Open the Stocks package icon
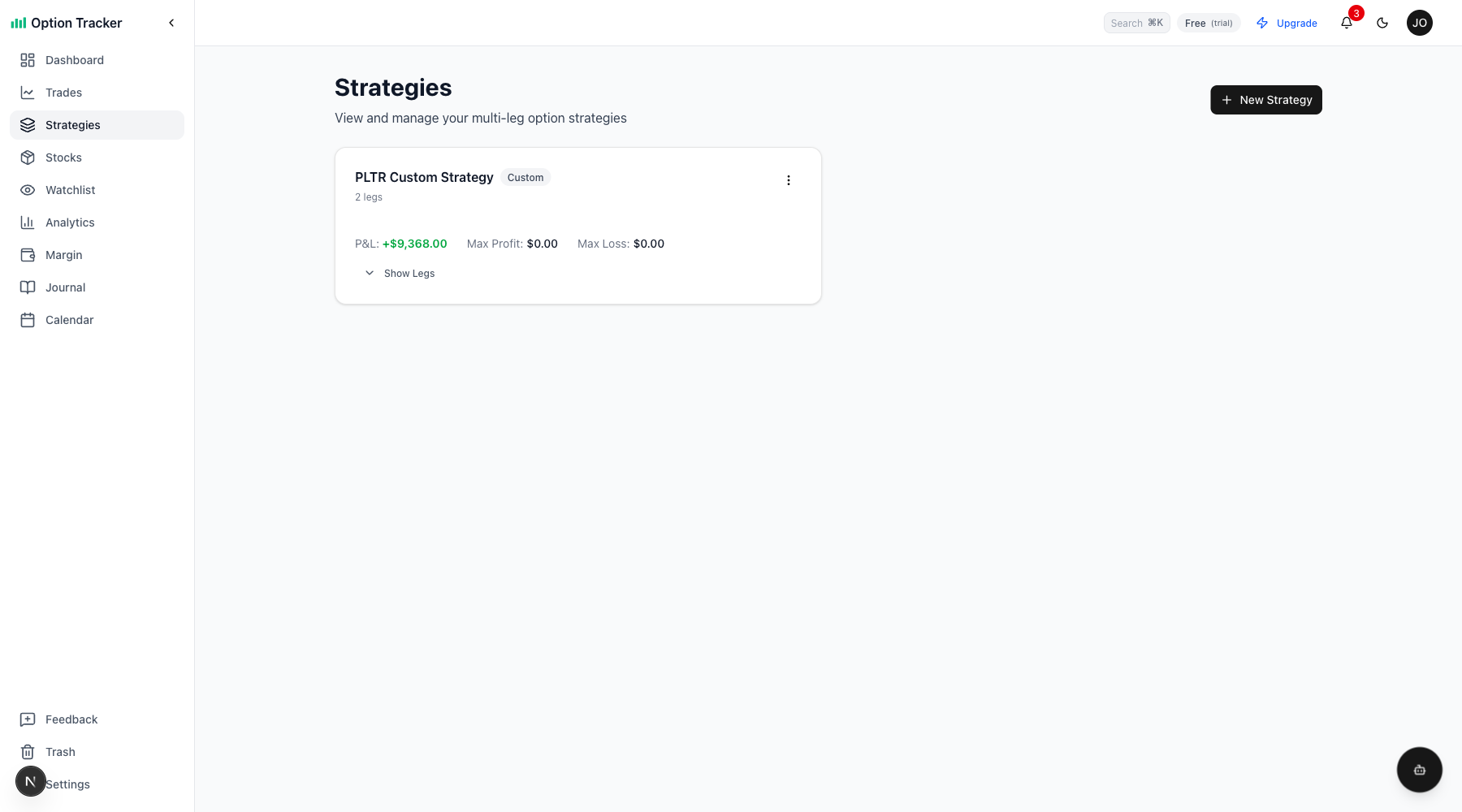This screenshot has width=1462, height=812. (x=28, y=157)
